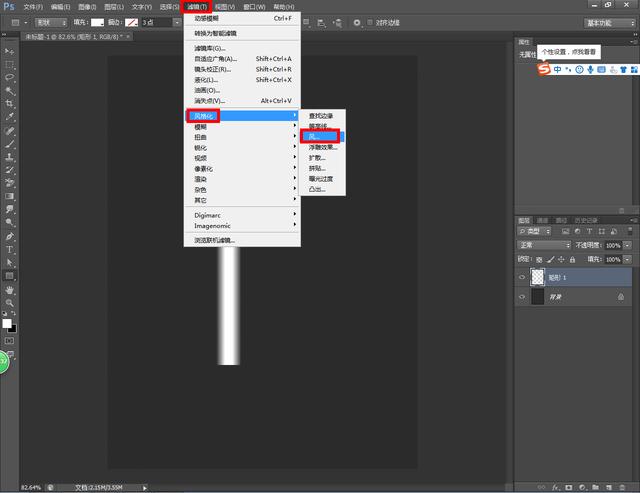The width and height of the screenshot is (640, 493).
Task: Select the Brush tool
Action: pyautogui.click(x=10, y=144)
